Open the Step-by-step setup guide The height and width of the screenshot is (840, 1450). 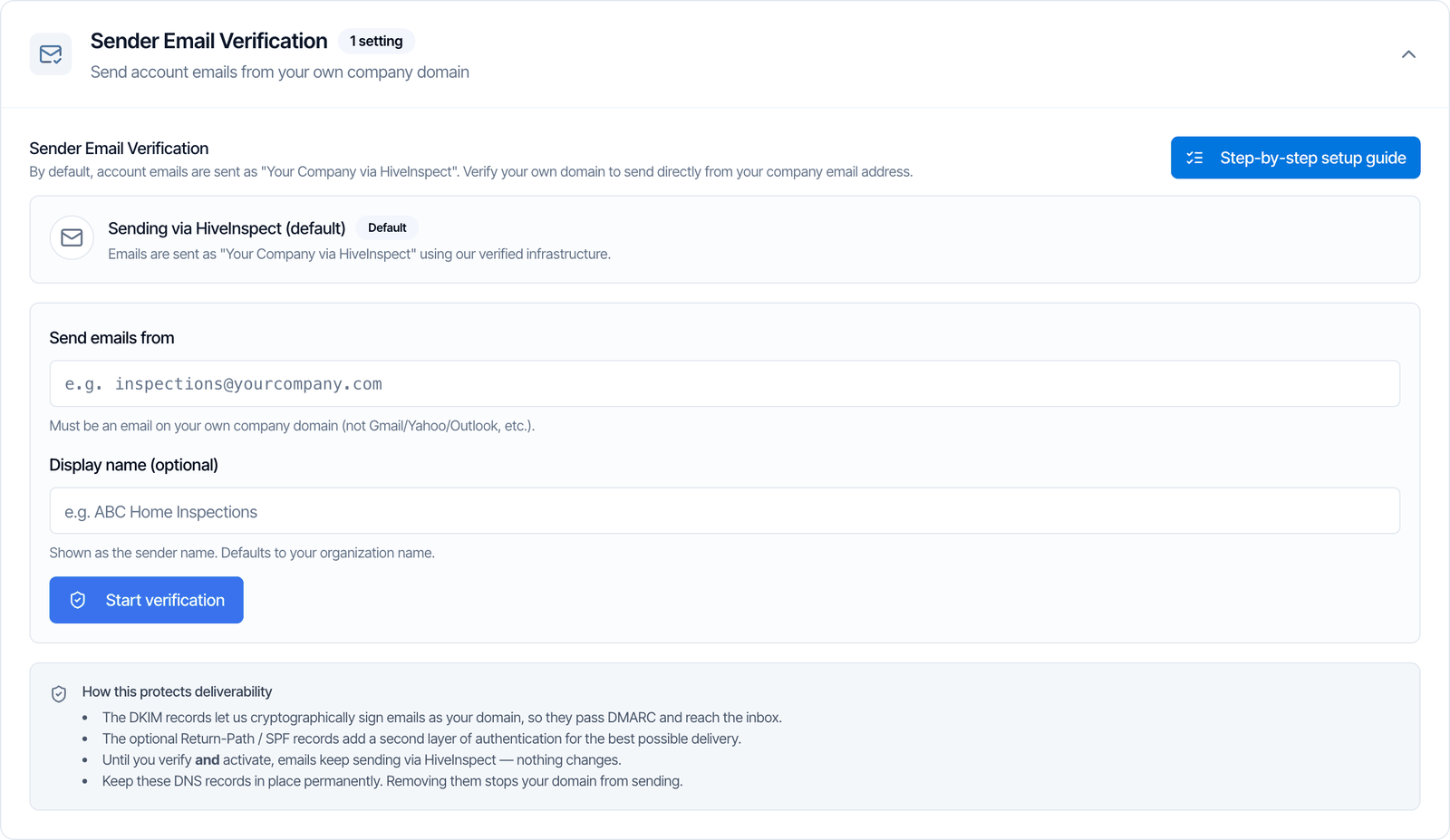point(1295,158)
